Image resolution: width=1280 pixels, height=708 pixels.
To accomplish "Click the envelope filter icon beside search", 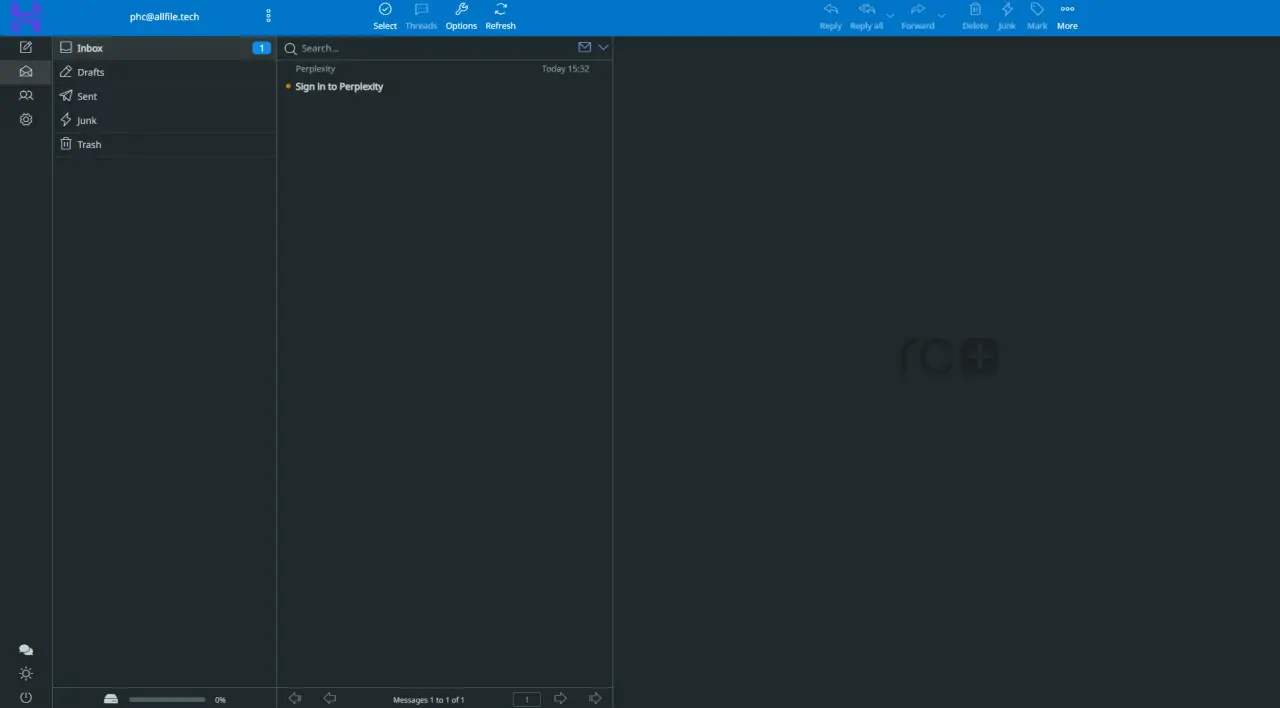I will click(585, 47).
